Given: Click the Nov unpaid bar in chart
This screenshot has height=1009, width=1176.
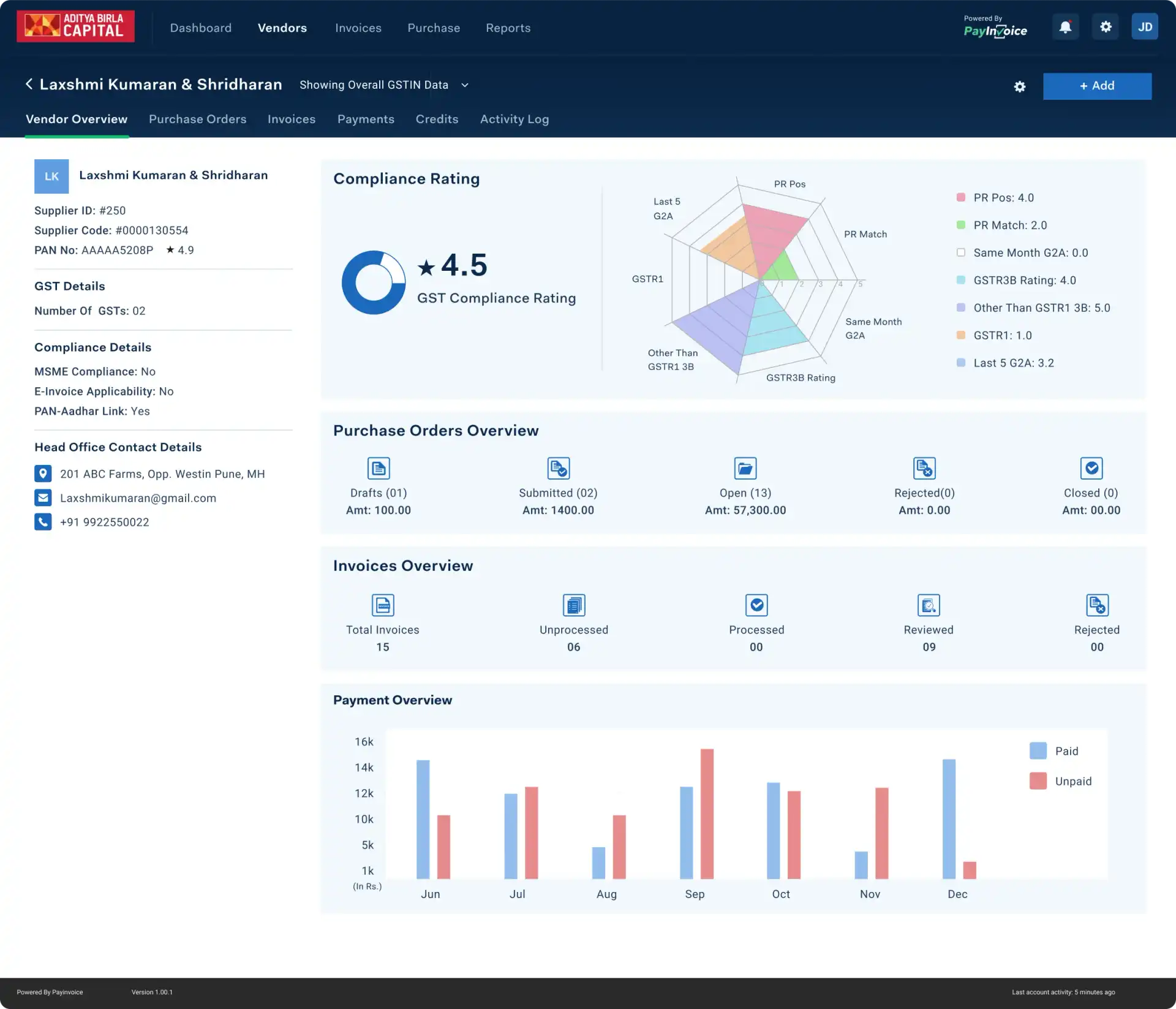Looking at the screenshot, I should 881,833.
